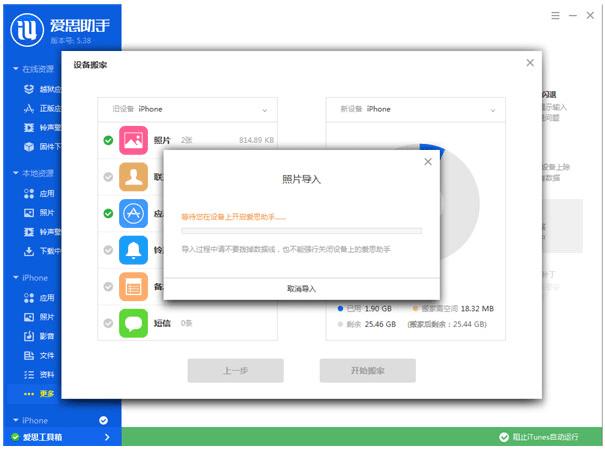Screen dimensions: 605x449
Task: Click the i4 爱思助手 logo icon
Action: pos(27,29)
